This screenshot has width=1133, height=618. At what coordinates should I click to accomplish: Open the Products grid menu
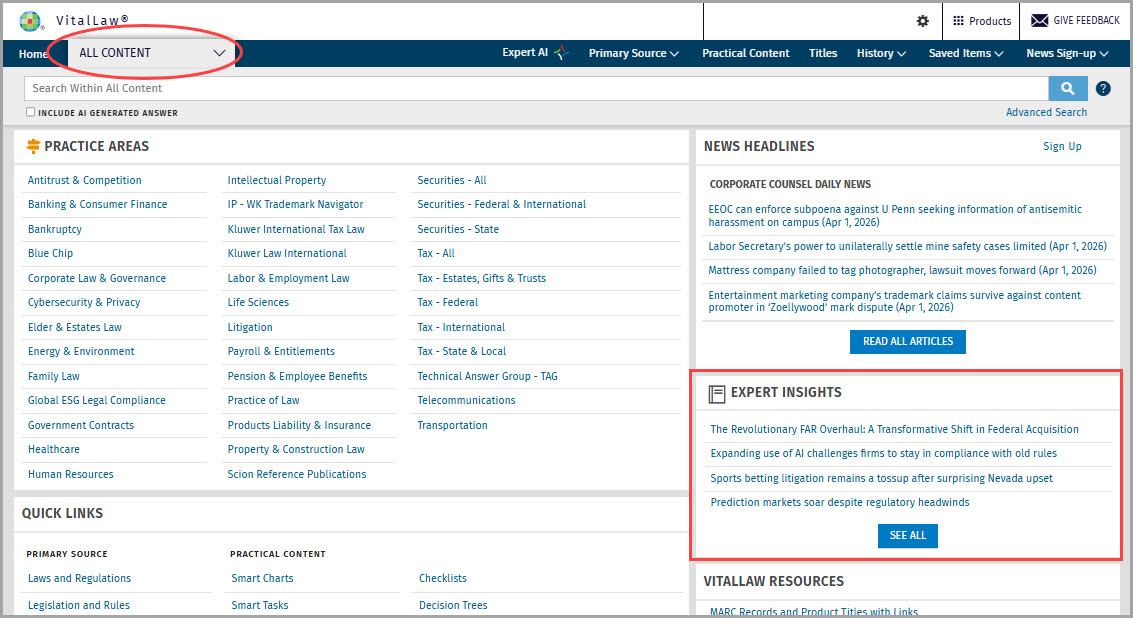tap(981, 21)
